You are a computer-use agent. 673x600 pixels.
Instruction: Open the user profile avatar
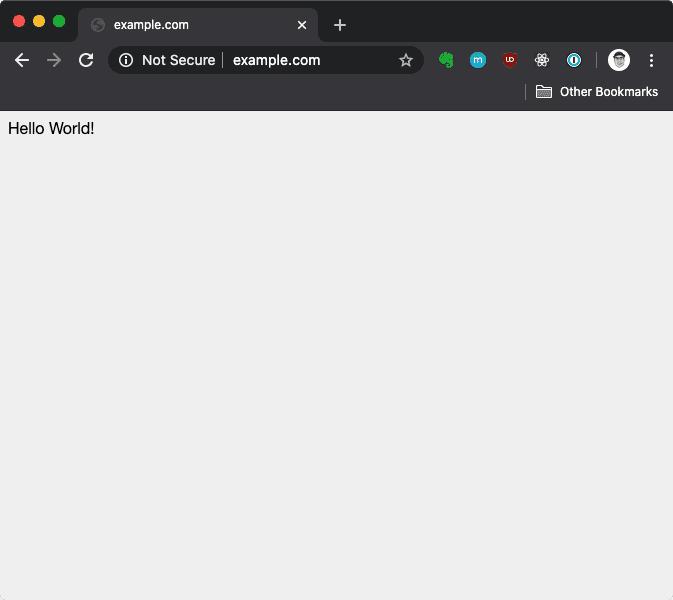pyautogui.click(x=619, y=60)
